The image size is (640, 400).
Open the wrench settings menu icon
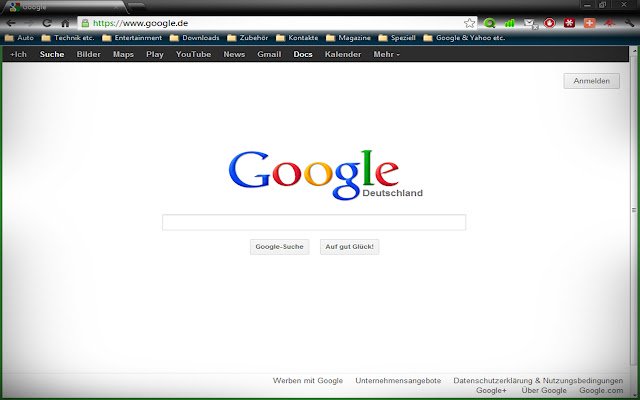(x=630, y=23)
